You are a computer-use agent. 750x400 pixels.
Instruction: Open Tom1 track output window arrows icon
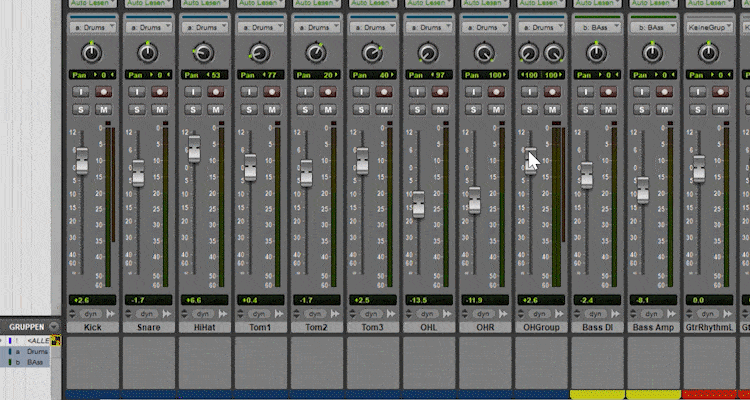pos(279,314)
